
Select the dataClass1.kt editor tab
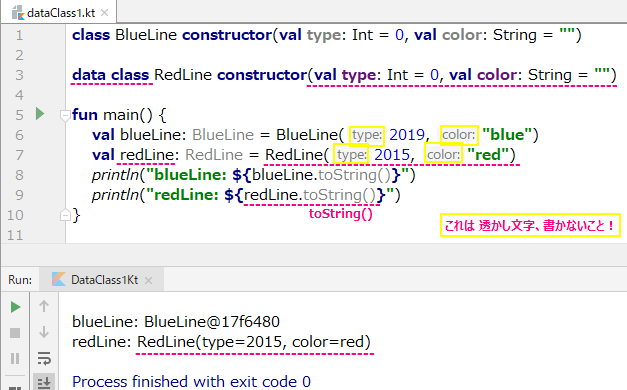pos(59,13)
